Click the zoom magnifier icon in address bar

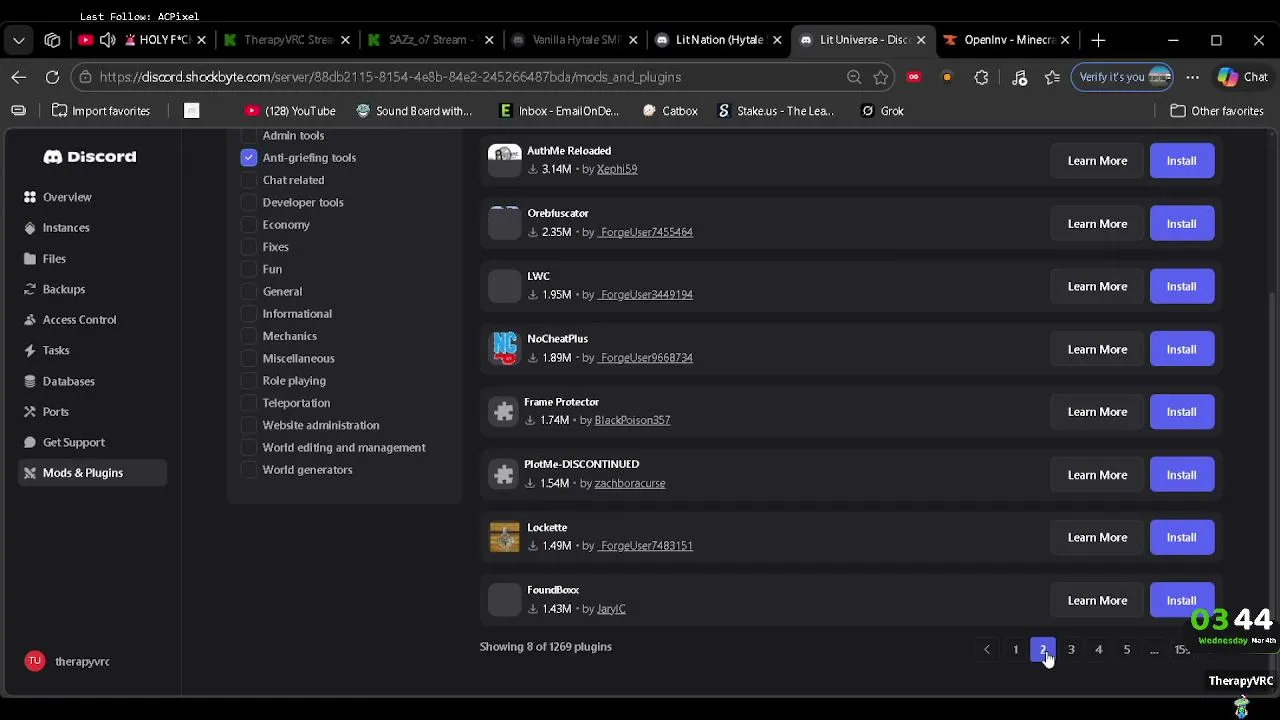854,77
